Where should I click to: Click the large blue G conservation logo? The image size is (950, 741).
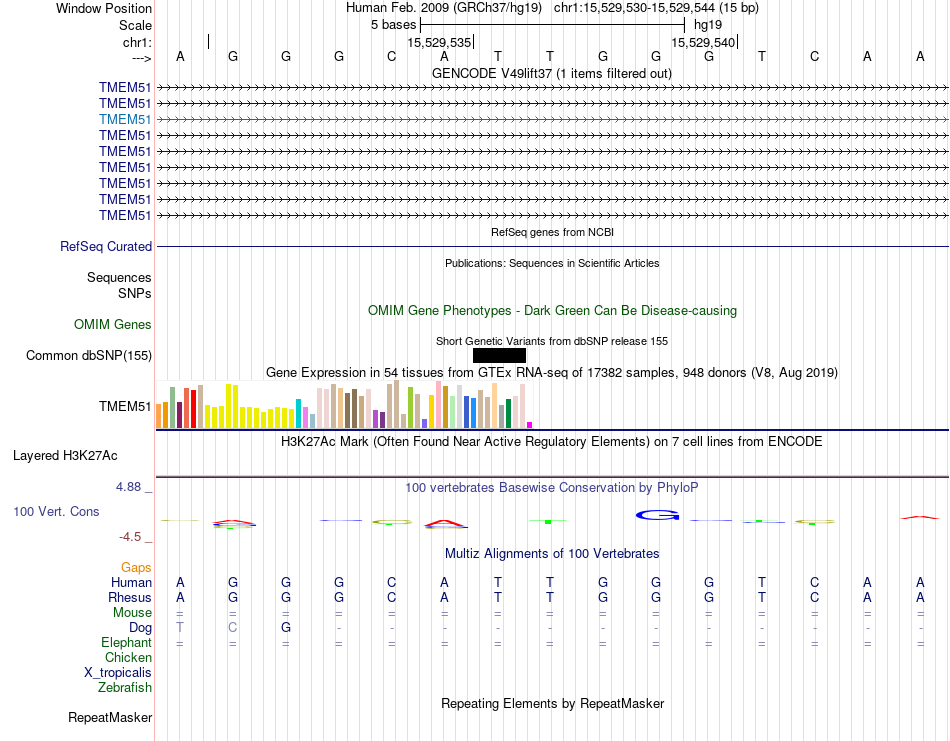click(657, 516)
